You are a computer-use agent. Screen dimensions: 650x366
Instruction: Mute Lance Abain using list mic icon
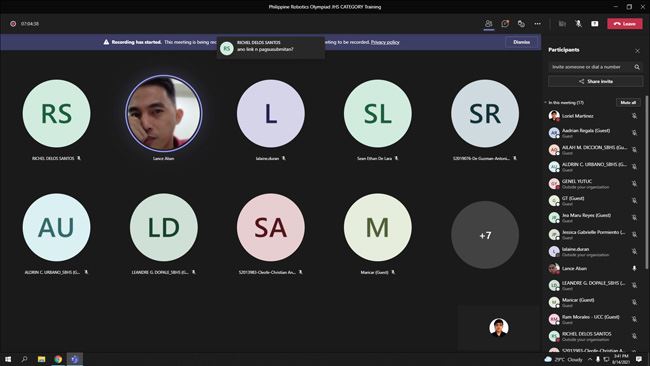tap(634, 269)
